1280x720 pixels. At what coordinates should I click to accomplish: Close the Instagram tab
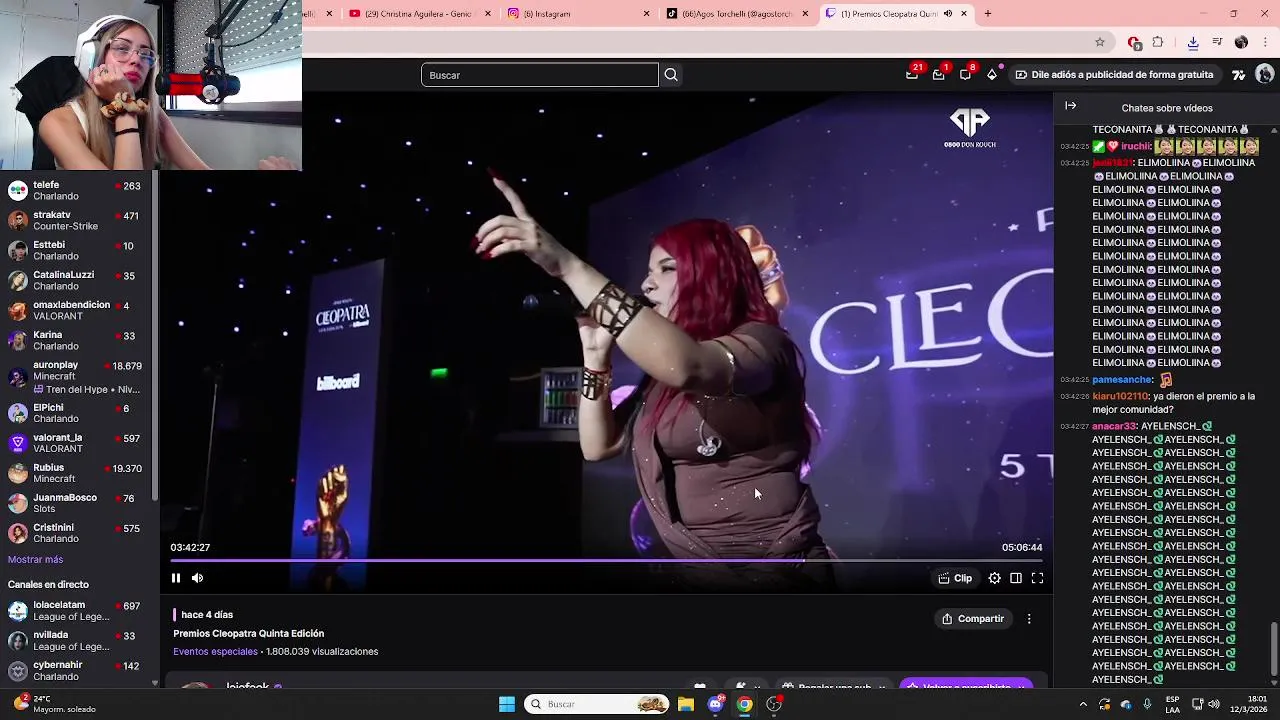click(646, 14)
